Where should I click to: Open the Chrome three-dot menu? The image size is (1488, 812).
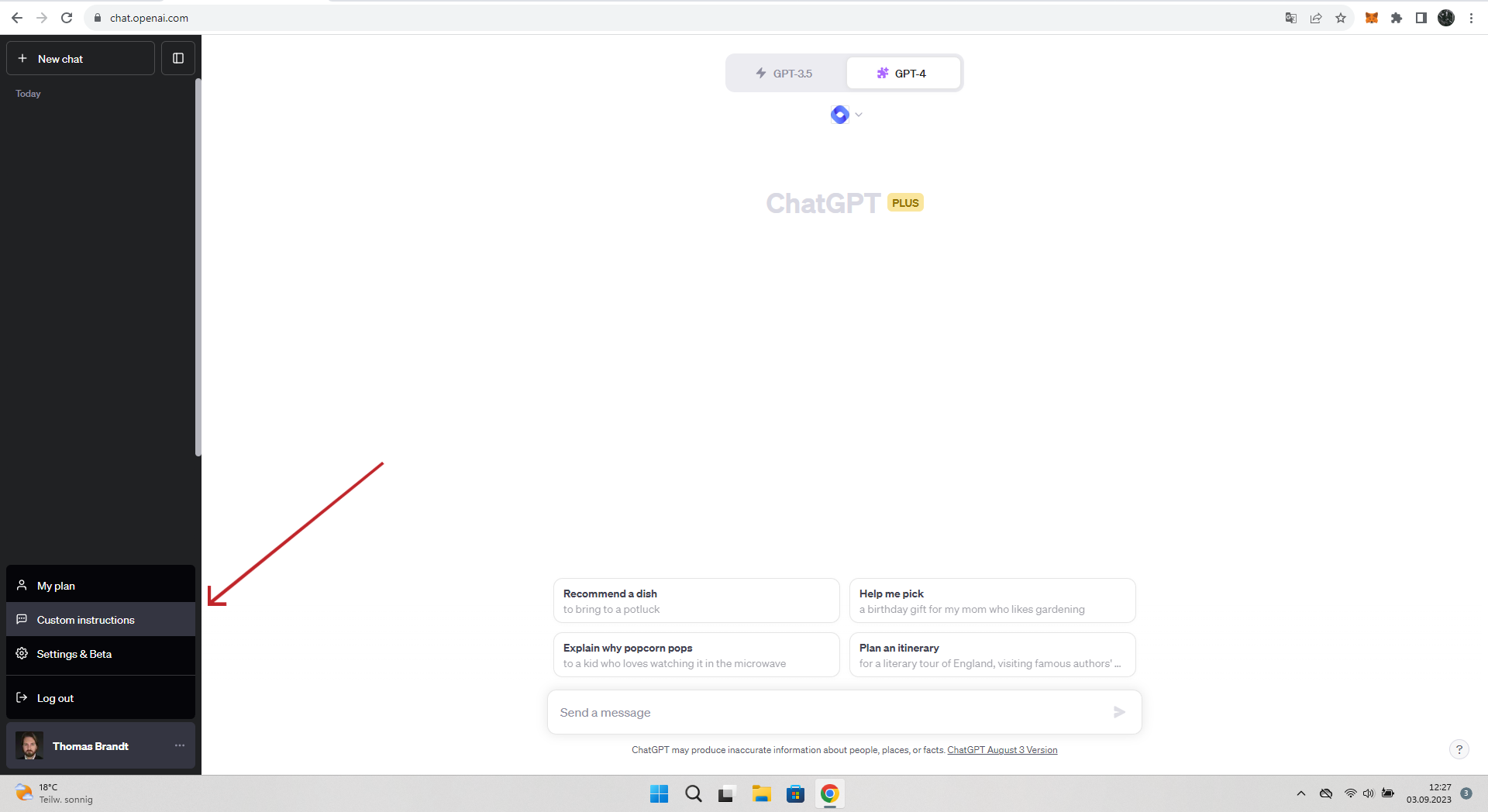pos(1471,18)
